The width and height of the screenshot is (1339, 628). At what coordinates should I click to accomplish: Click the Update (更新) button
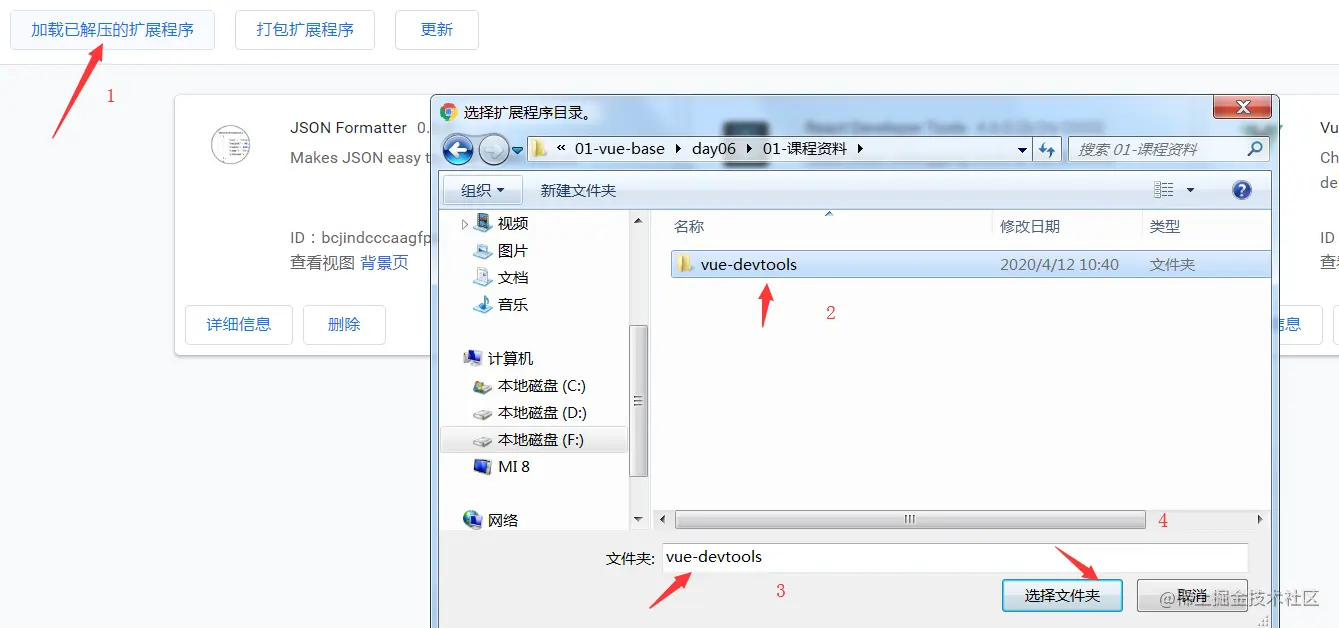(x=437, y=30)
